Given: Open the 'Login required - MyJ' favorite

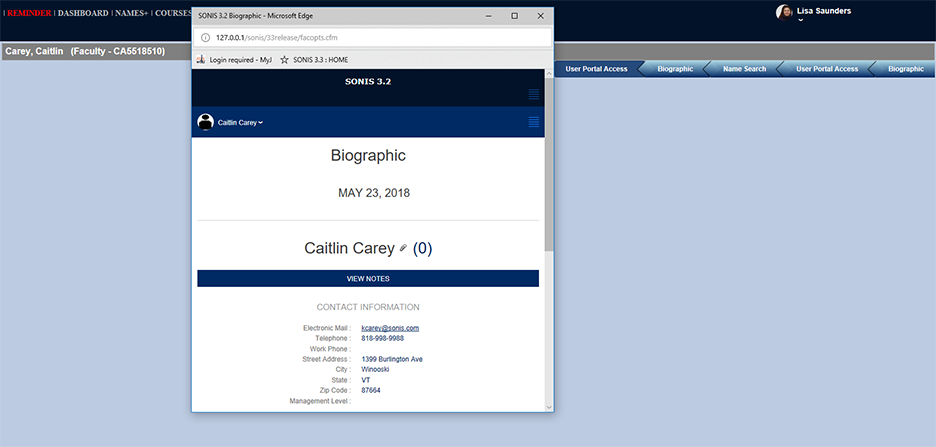Looking at the screenshot, I should [x=234, y=60].
